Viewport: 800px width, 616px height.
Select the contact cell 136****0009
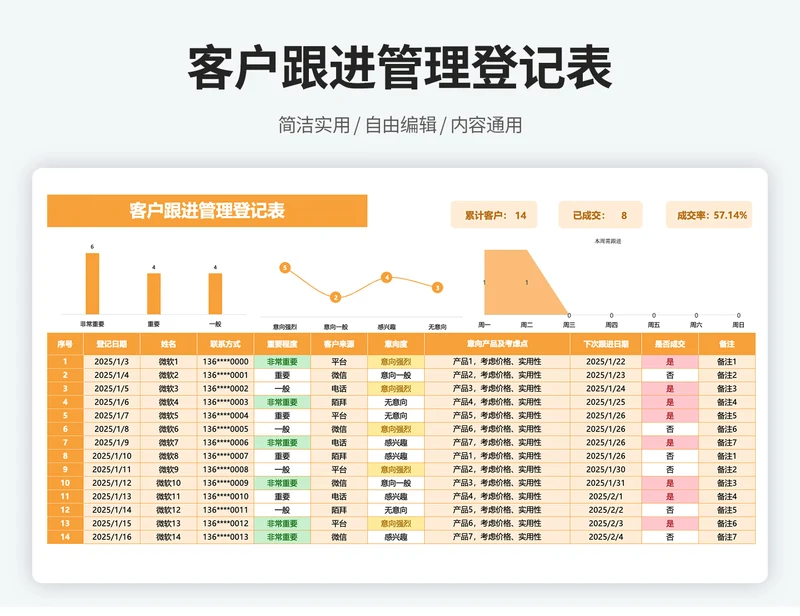pos(226,483)
